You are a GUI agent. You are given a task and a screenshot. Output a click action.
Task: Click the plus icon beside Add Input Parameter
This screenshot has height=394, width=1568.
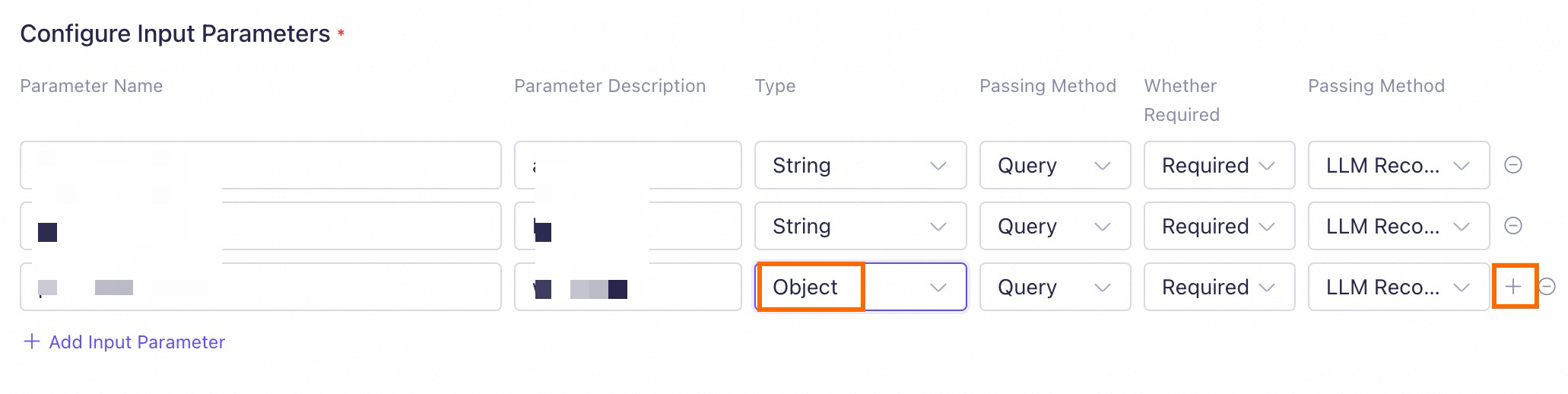(32, 342)
